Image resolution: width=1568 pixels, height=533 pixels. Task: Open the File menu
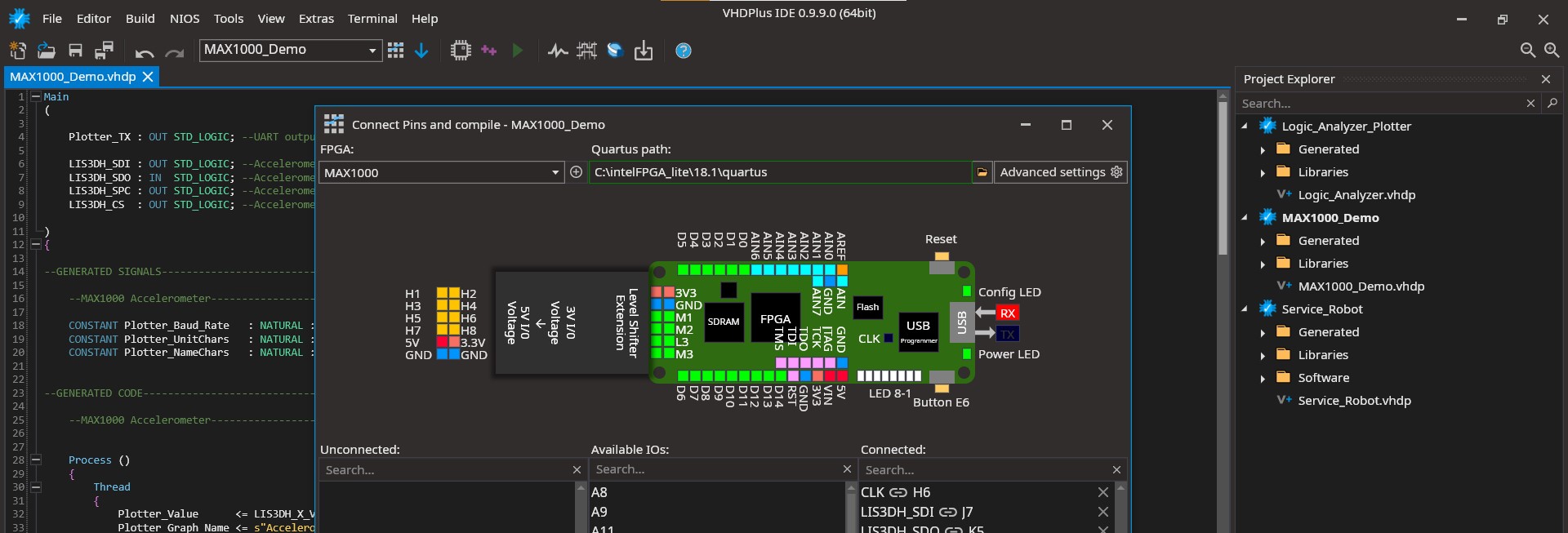coord(52,18)
